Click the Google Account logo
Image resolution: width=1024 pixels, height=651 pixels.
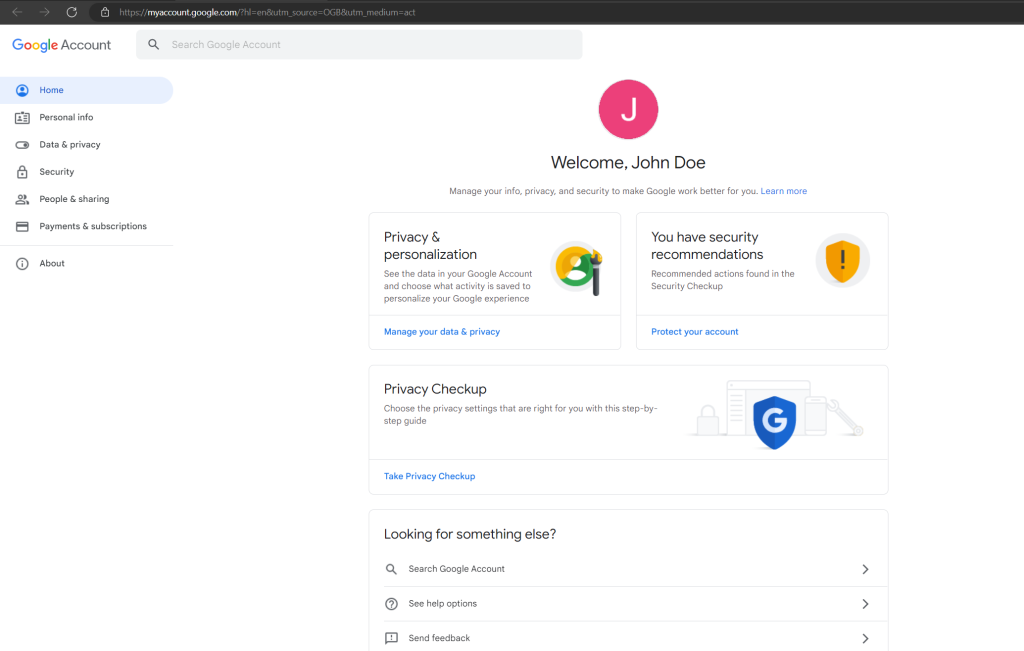[x=61, y=45]
